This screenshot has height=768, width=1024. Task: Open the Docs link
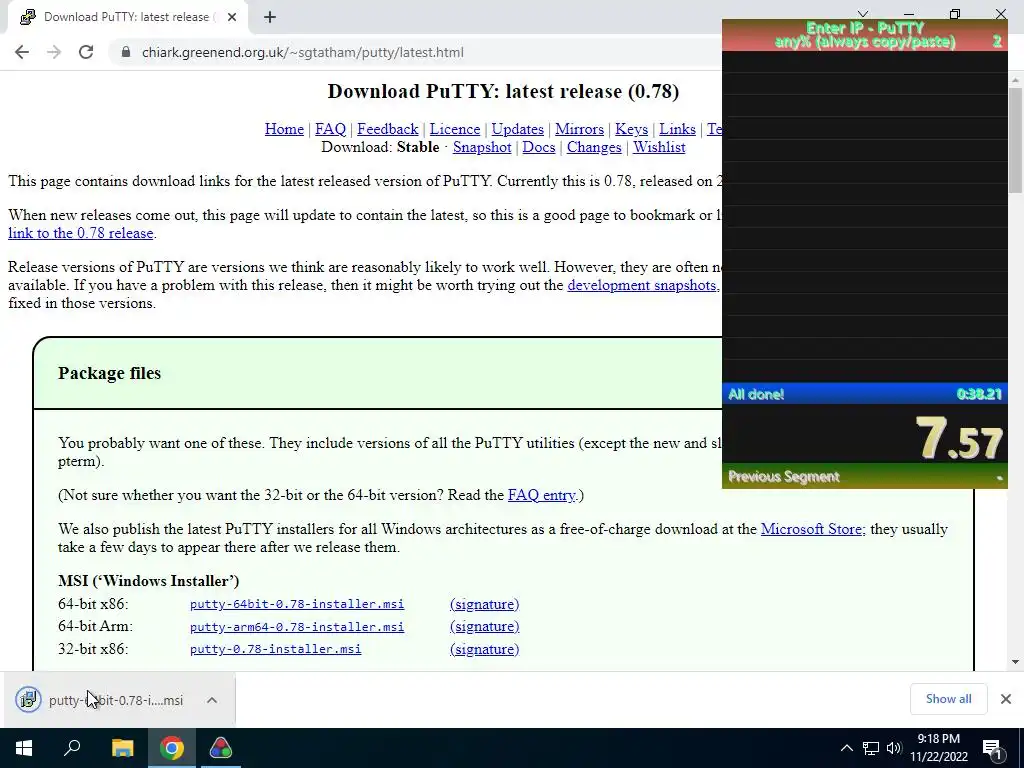(x=539, y=147)
